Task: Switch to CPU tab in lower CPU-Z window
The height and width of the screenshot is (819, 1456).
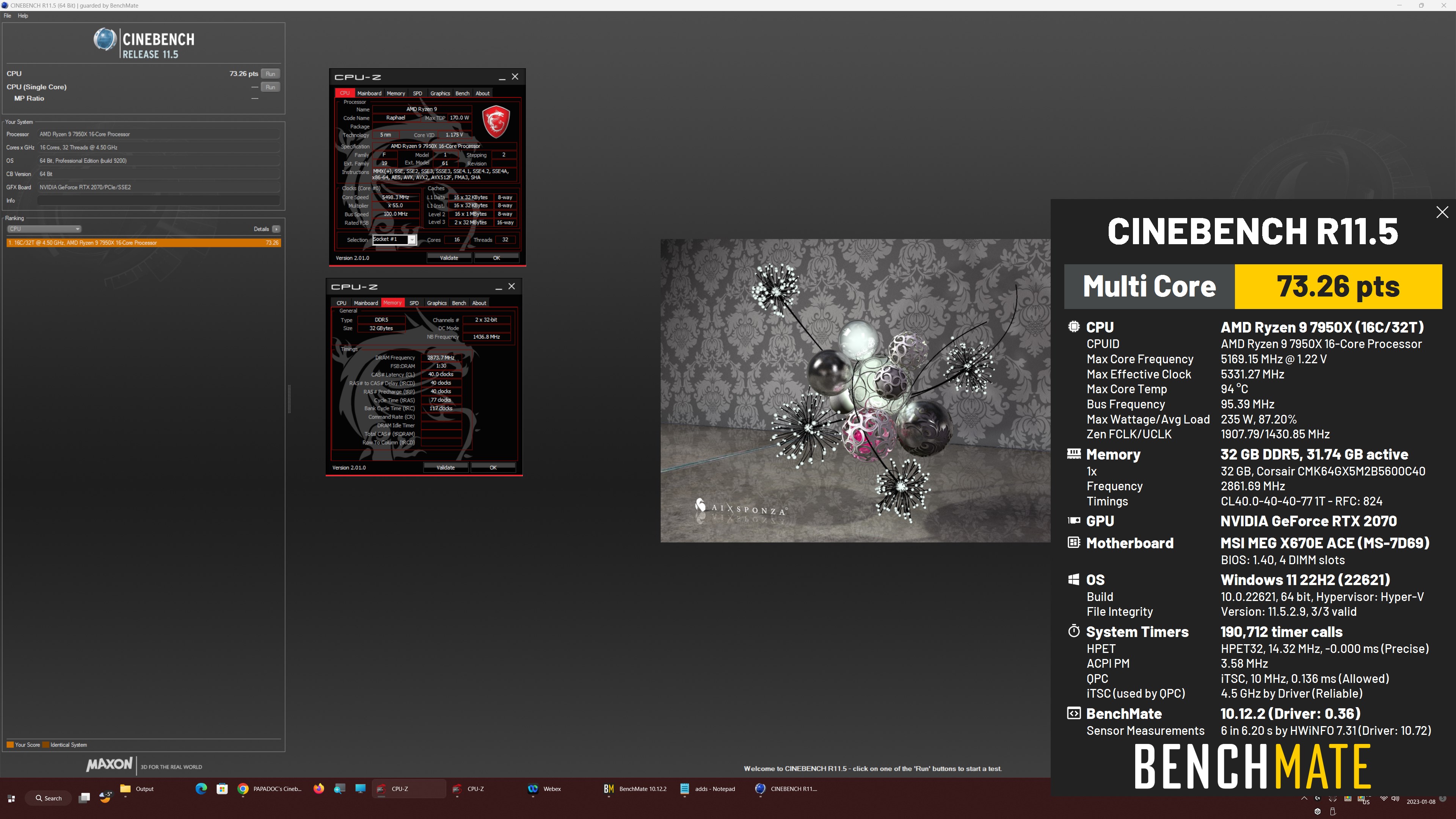Action: pyautogui.click(x=341, y=303)
